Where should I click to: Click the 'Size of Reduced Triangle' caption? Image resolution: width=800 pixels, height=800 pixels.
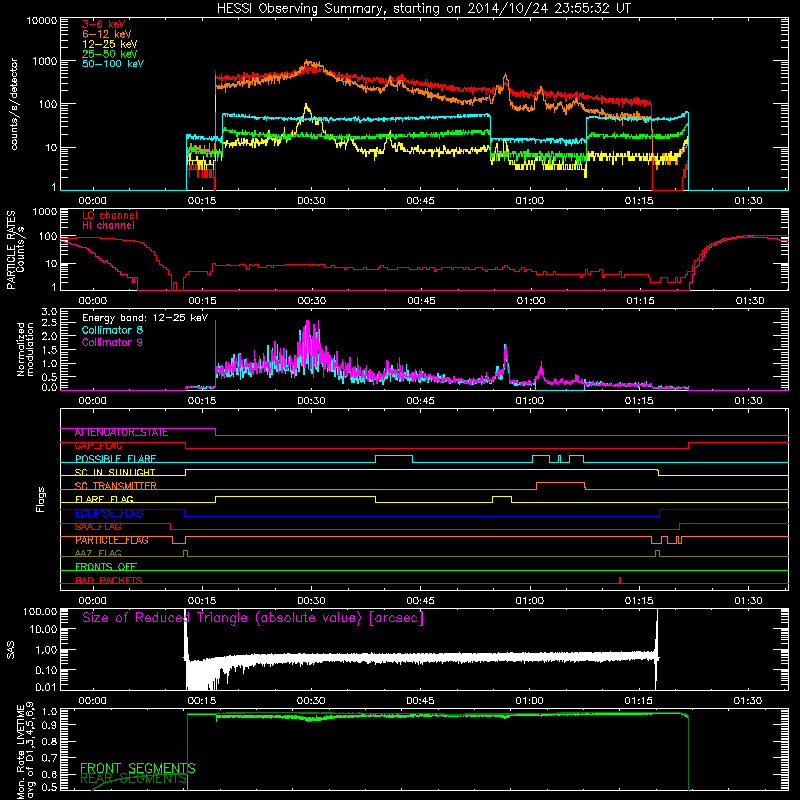coord(253,618)
